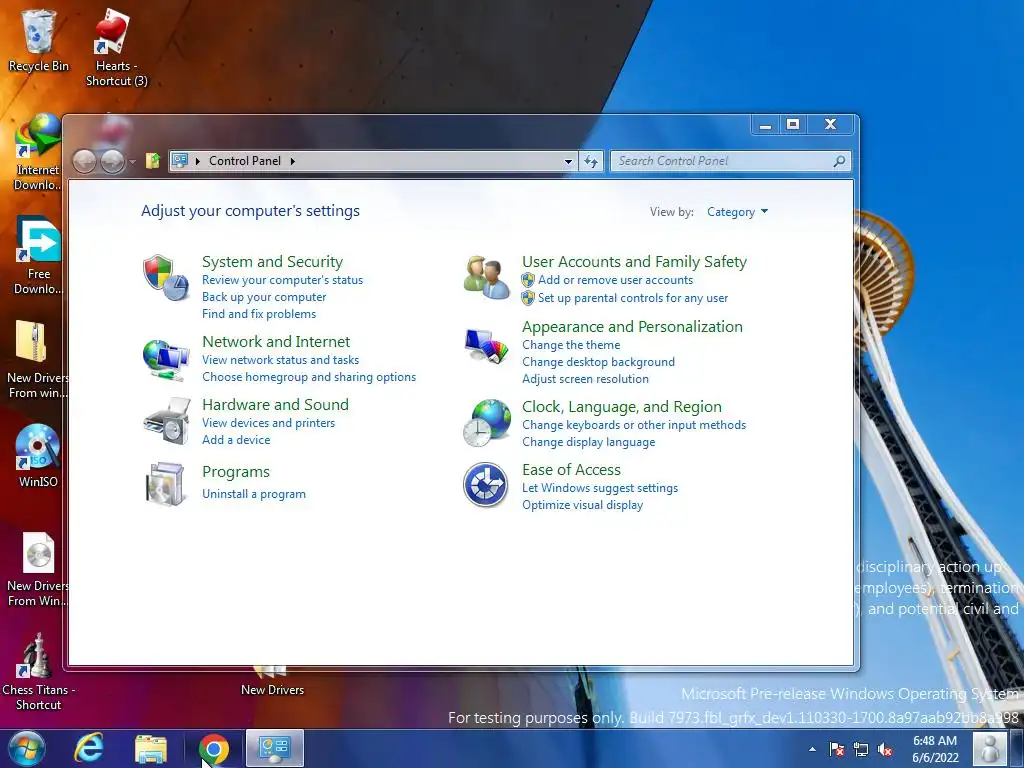Open the View by Category dropdown
The width and height of the screenshot is (1024, 768).
pos(737,212)
